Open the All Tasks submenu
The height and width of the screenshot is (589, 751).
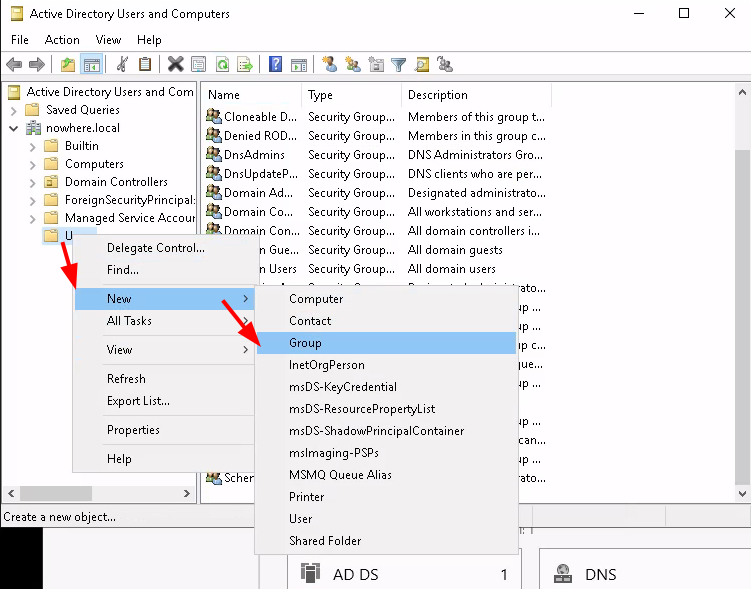164,321
